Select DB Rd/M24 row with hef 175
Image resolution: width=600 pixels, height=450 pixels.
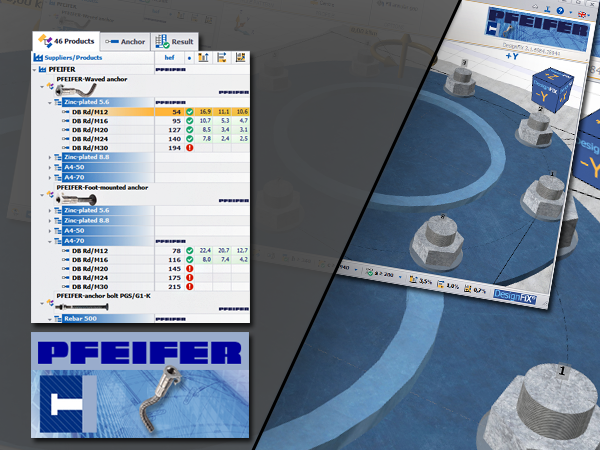point(155,278)
